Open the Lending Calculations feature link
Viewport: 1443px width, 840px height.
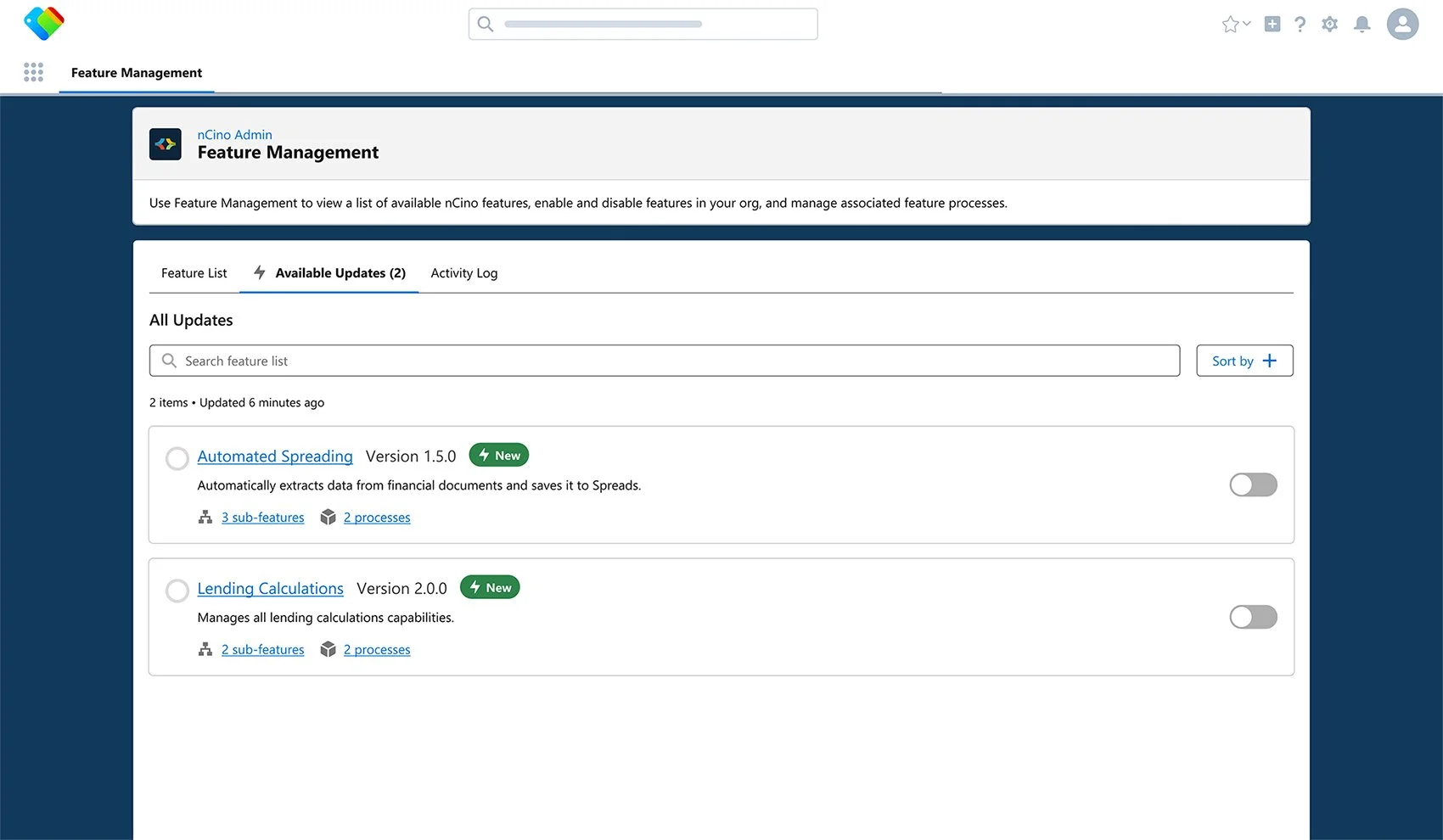[x=271, y=589]
